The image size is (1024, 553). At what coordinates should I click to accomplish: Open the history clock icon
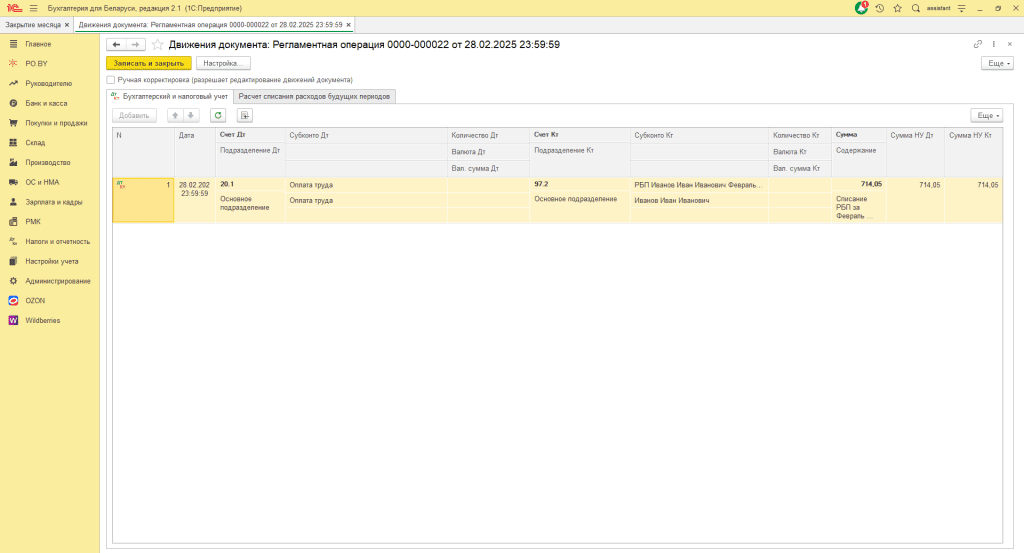point(879,8)
